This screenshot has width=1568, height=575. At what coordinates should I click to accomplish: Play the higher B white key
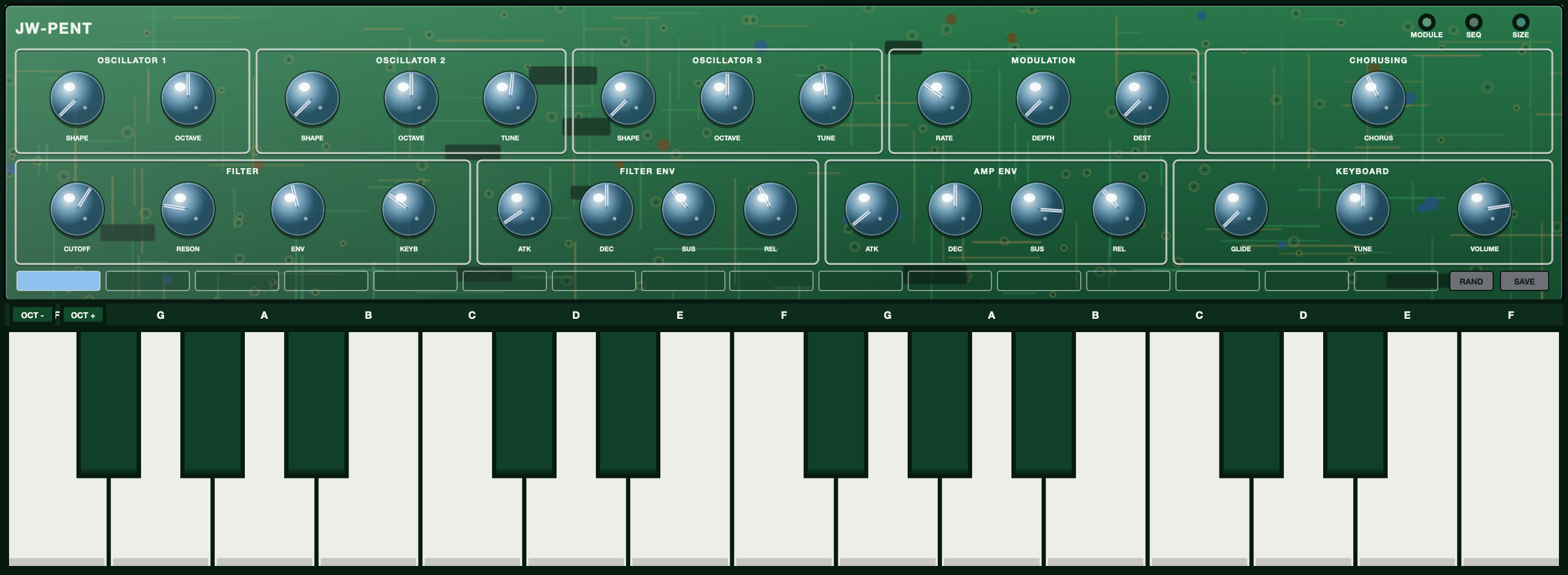[1096, 523]
